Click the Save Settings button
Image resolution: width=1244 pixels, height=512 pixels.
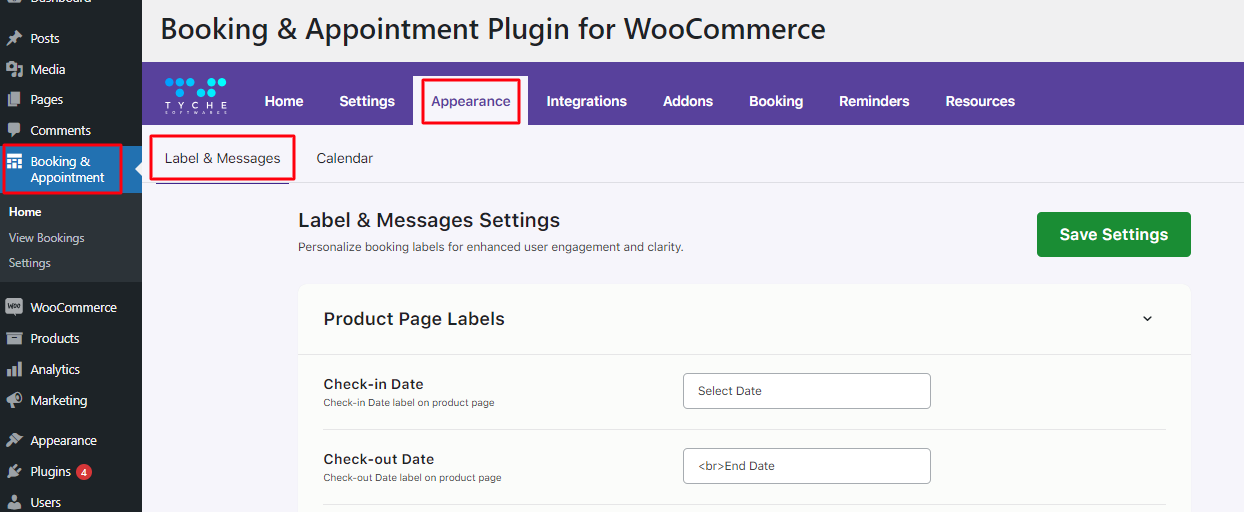coord(1114,234)
